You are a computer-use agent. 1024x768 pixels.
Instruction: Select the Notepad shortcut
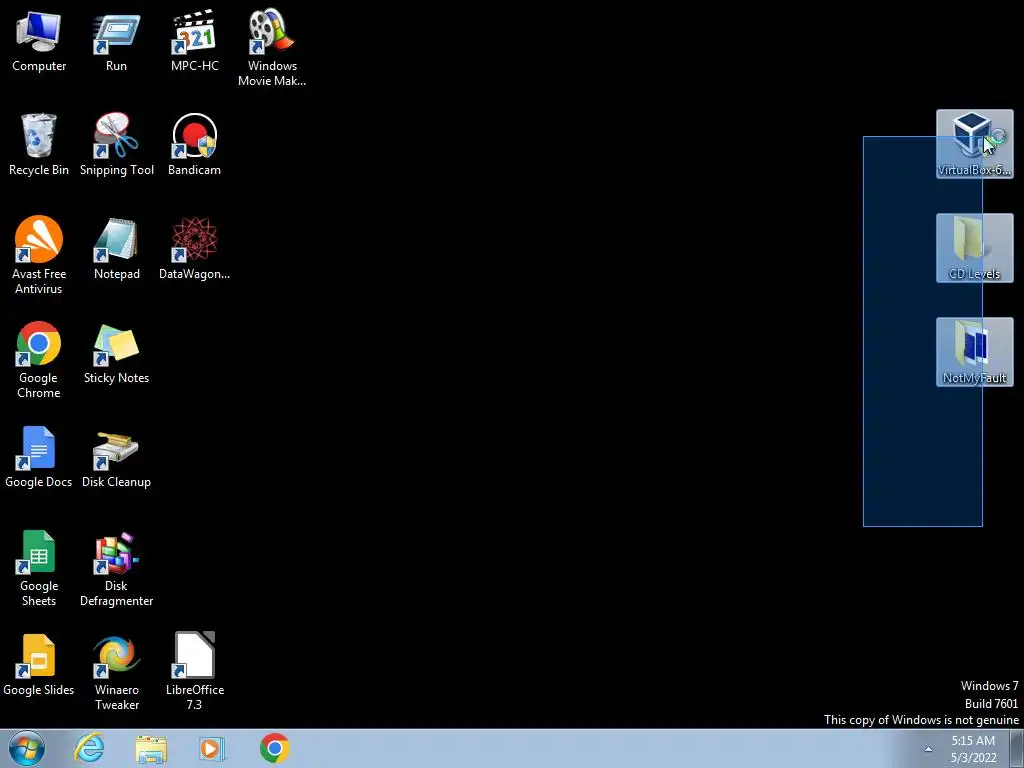click(x=116, y=249)
